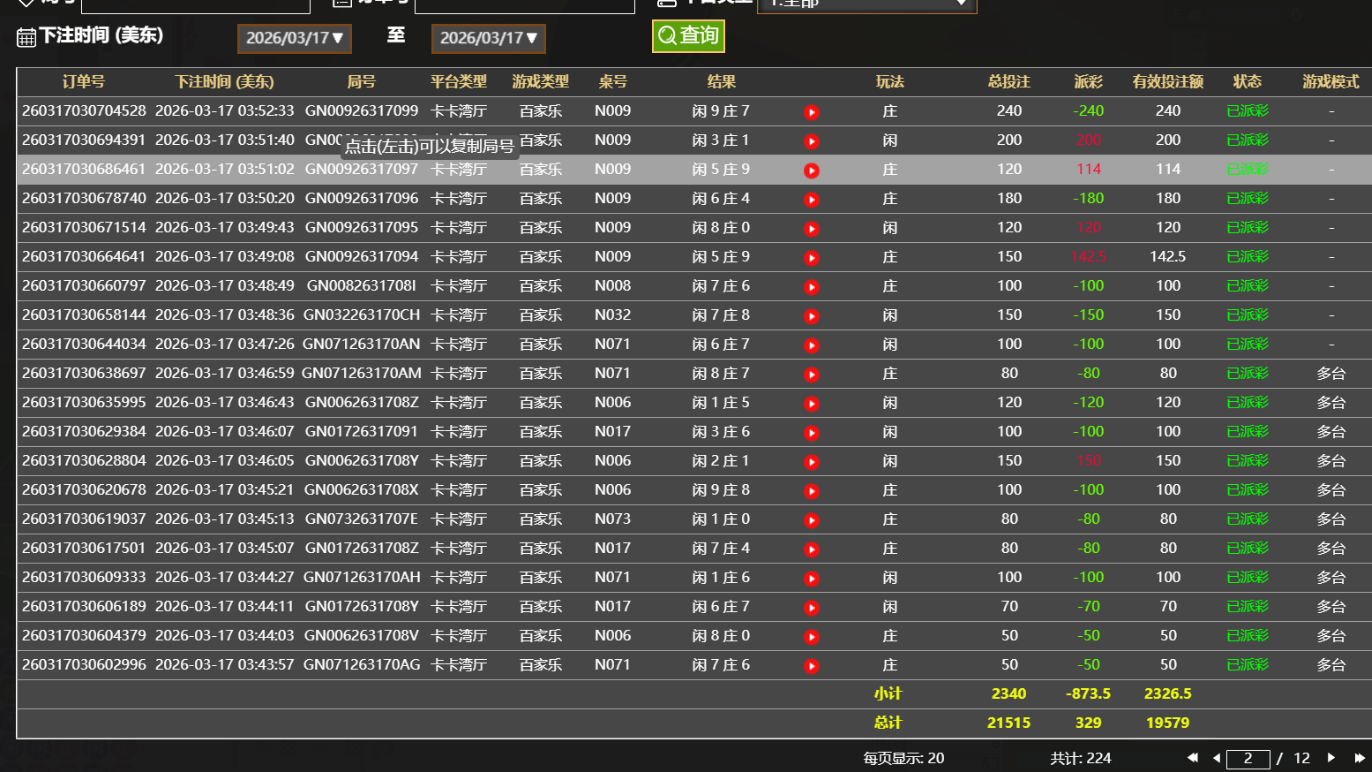
Task: Play replay for round GN0082631708I
Action: (x=811, y=287)
